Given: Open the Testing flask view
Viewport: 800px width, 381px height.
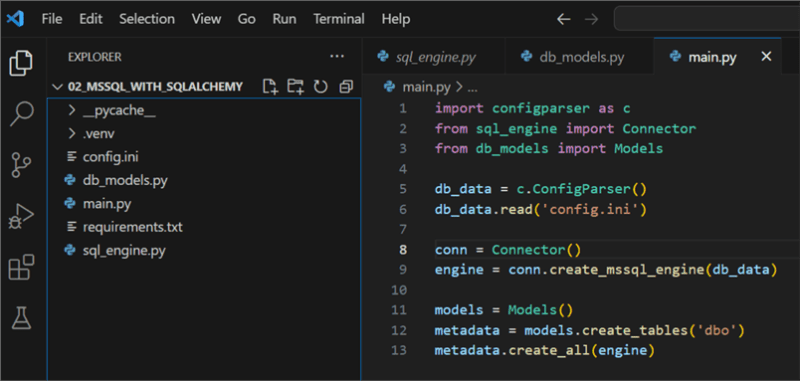Looking at the screenshot, I should (21, 318).
